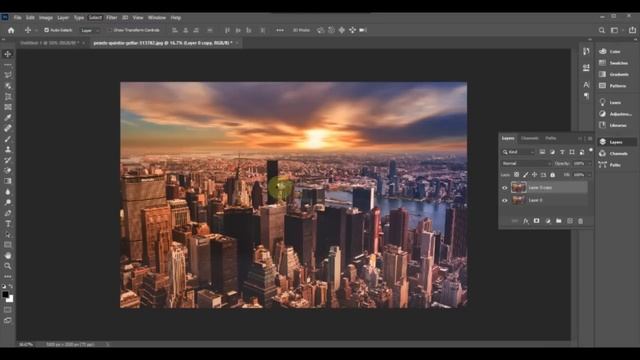Viewport: 640px width, 360px height.
Task: Open the Auto-Select Layer dropdown
Action: [90, 30]
